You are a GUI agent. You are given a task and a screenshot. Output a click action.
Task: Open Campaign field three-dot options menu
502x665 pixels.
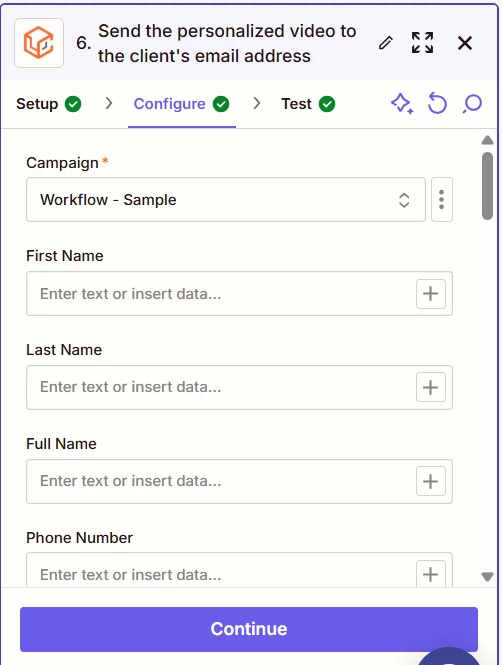point(442,200)
